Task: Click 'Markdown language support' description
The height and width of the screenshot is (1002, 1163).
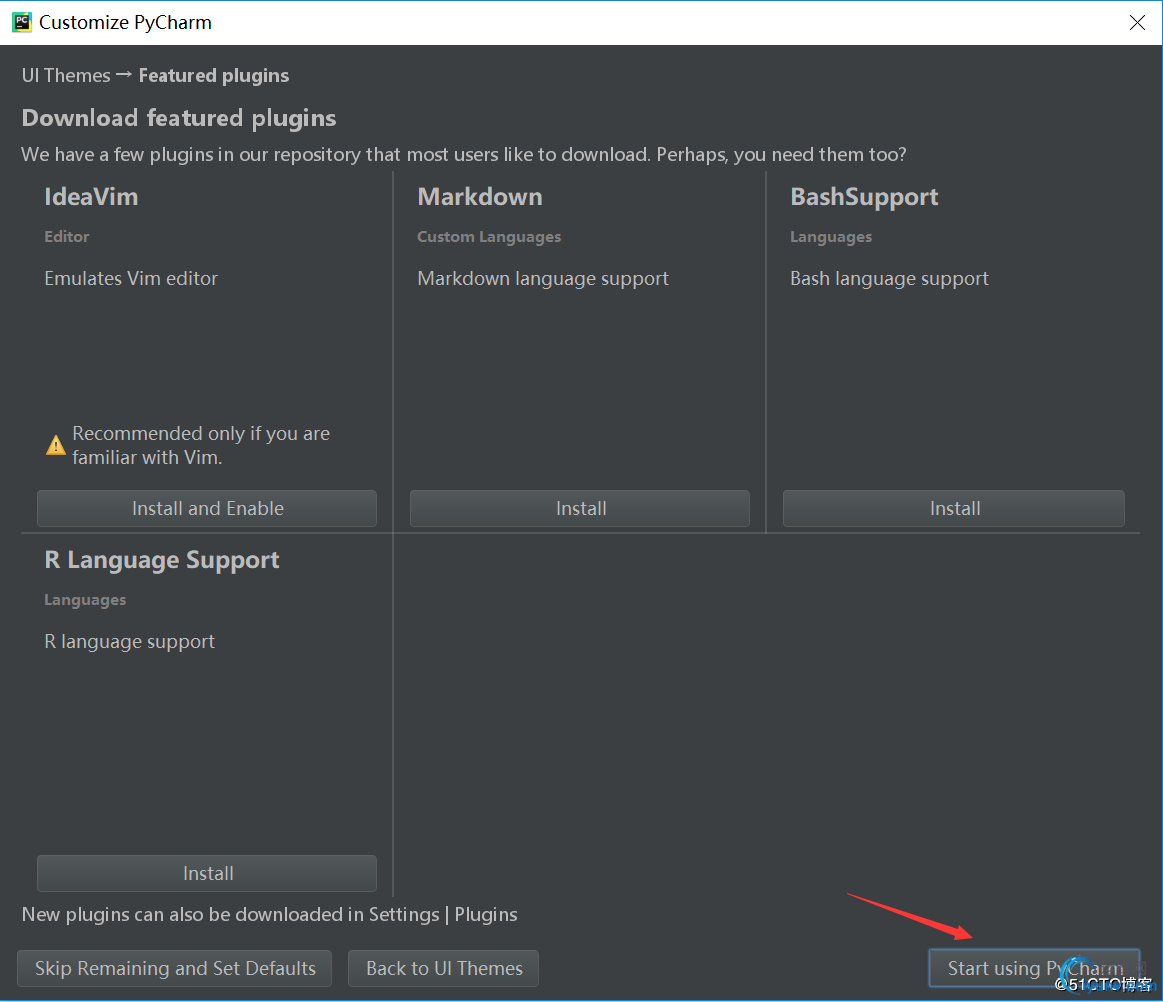Action: point(543,279)
